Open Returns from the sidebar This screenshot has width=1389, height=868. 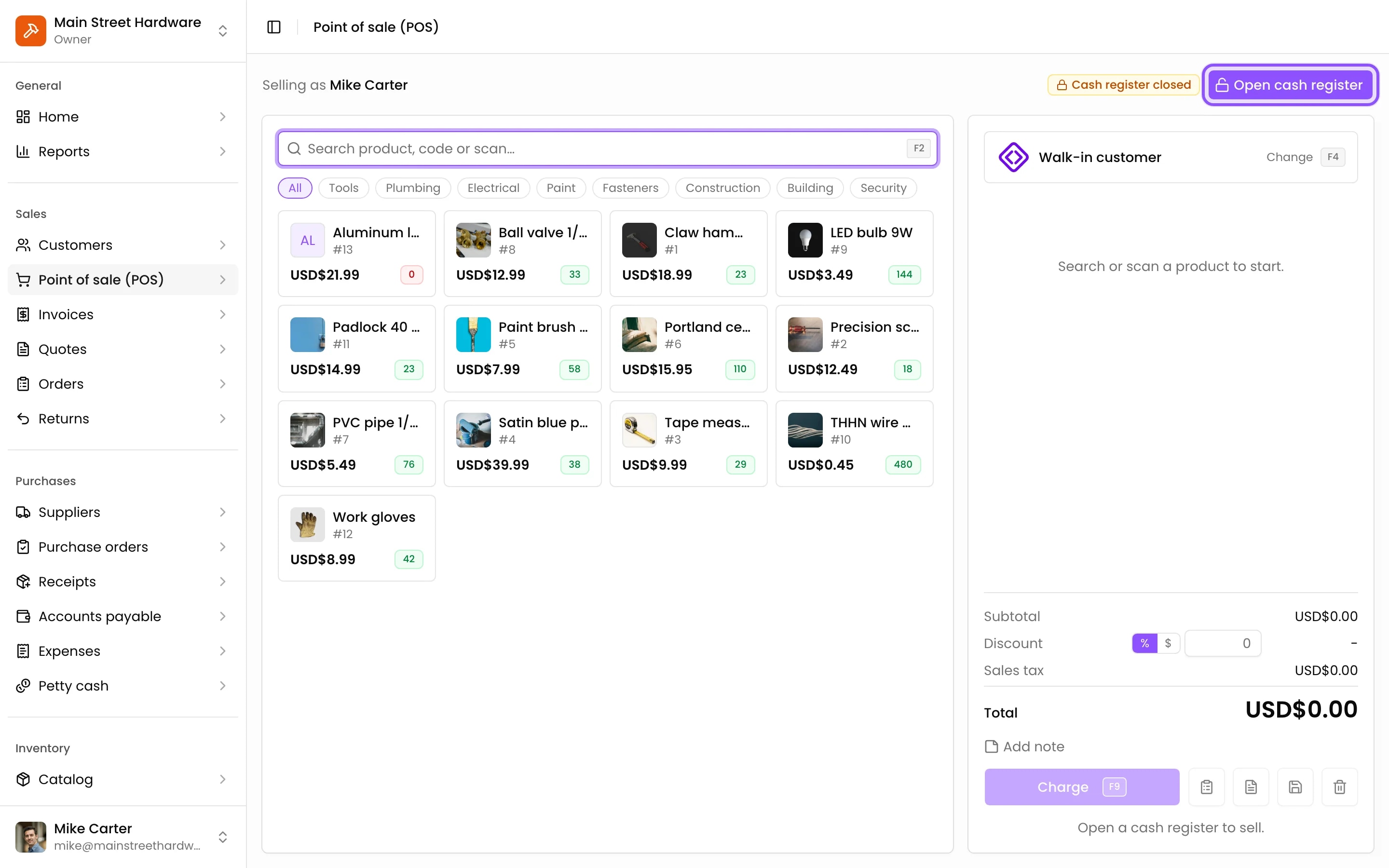click(x=123, y=419)
